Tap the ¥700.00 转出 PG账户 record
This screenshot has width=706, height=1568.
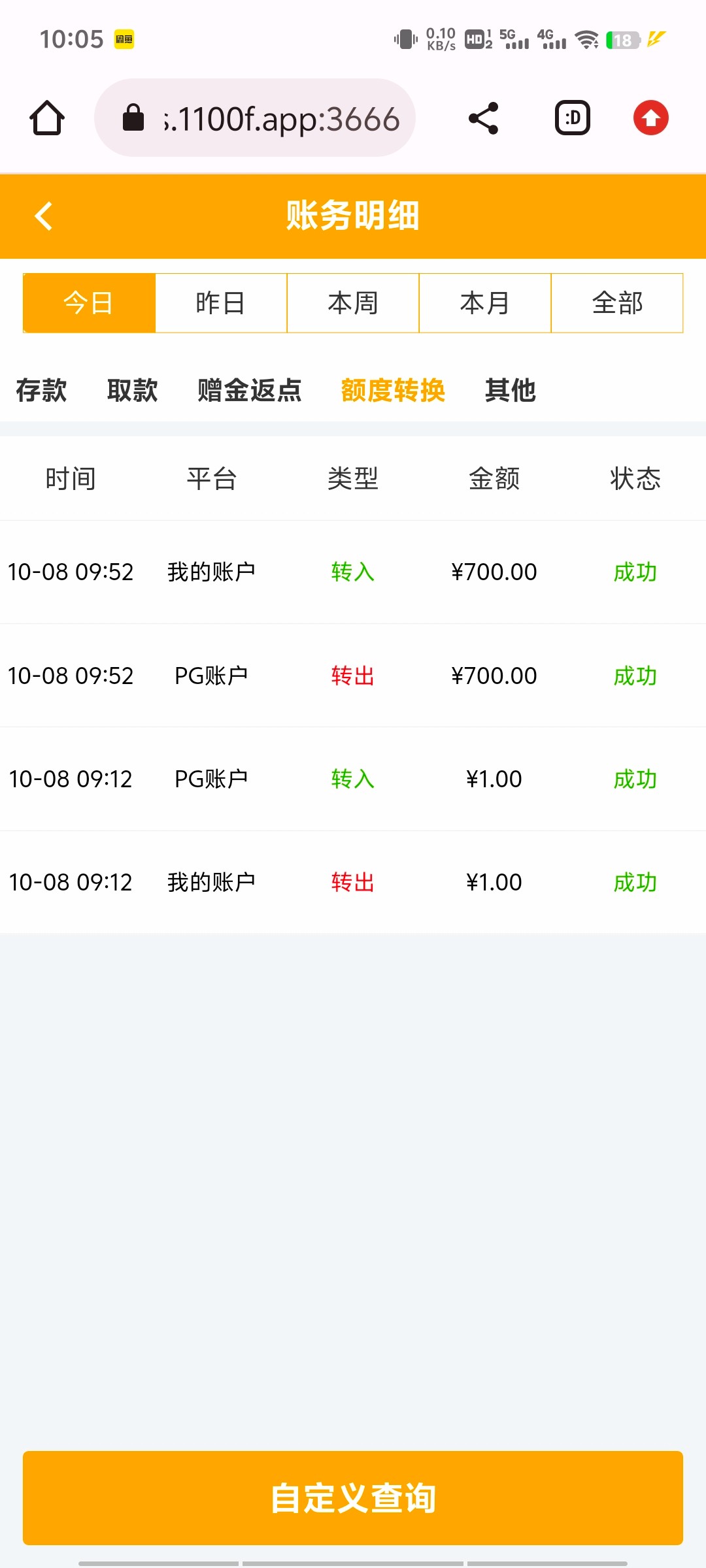pos(353,676)
